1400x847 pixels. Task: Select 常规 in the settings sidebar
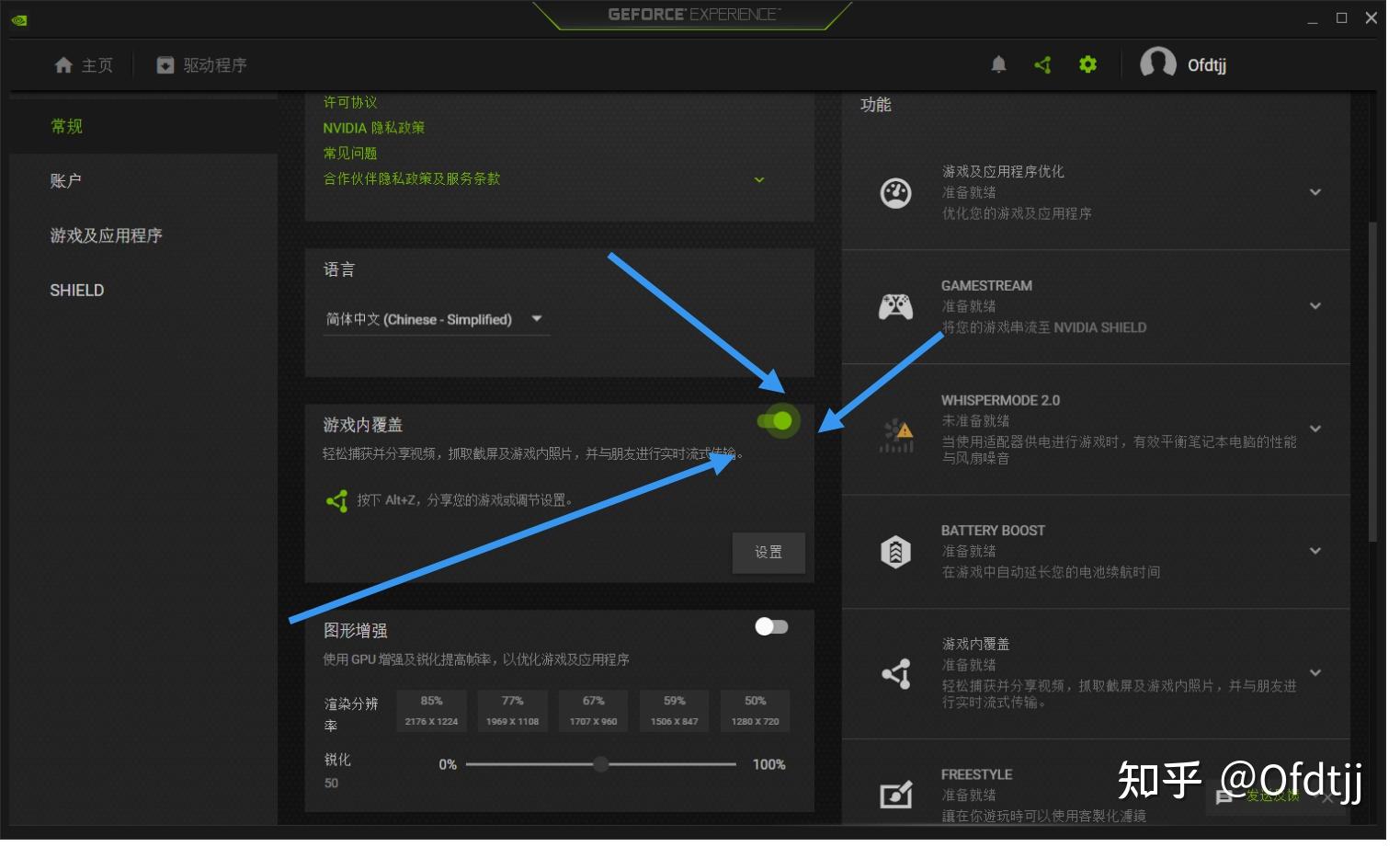[x=143, y=126]
